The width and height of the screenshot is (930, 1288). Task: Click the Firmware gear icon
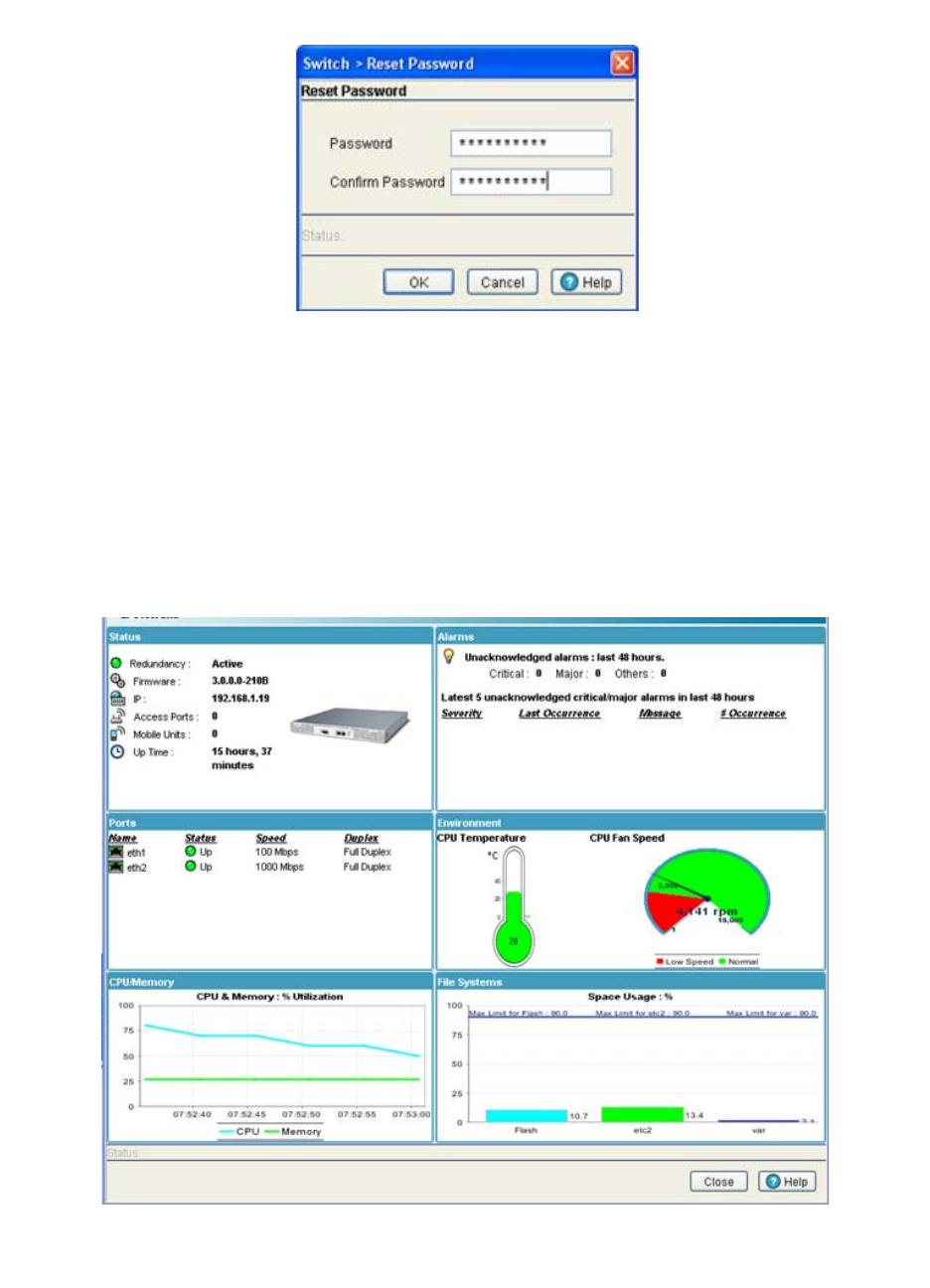click(116, 681)
